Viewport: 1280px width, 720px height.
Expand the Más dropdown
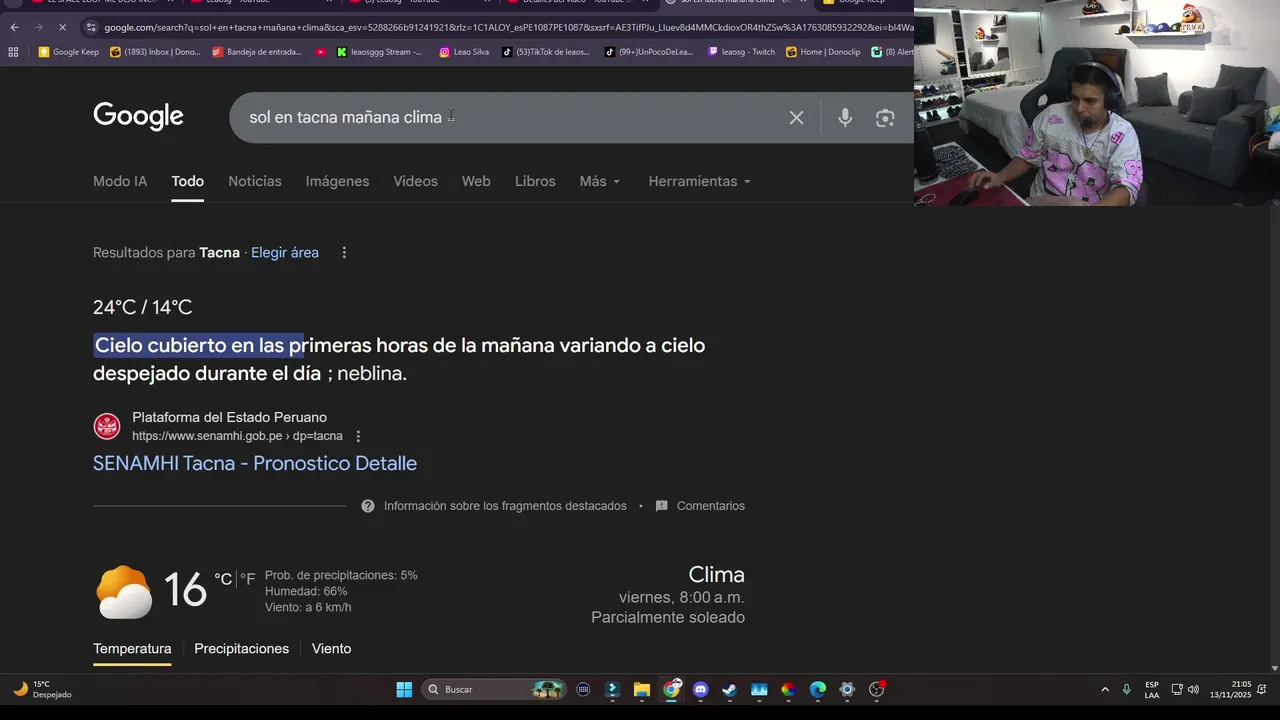[600, 181]
